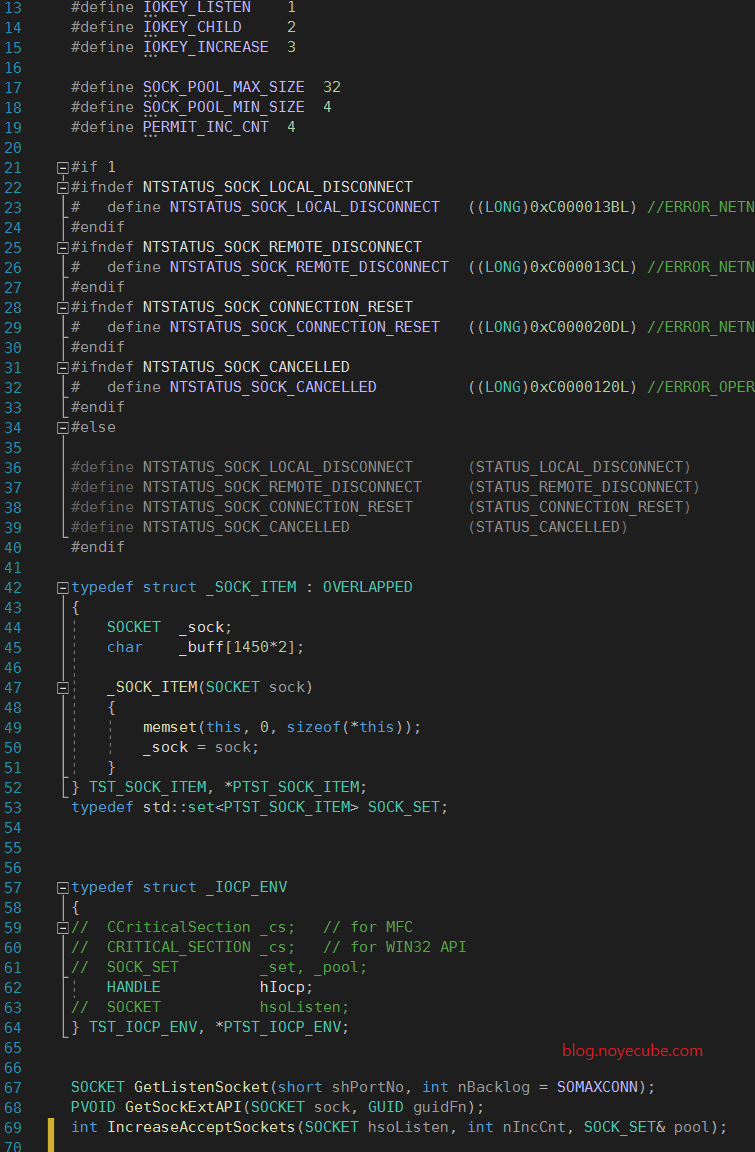The width and height of the screenshot is (755, 1152).
Task: Click PTST_SOCK_ITEM on line 52
Action: pyautogui.click(x=295, y=787)
